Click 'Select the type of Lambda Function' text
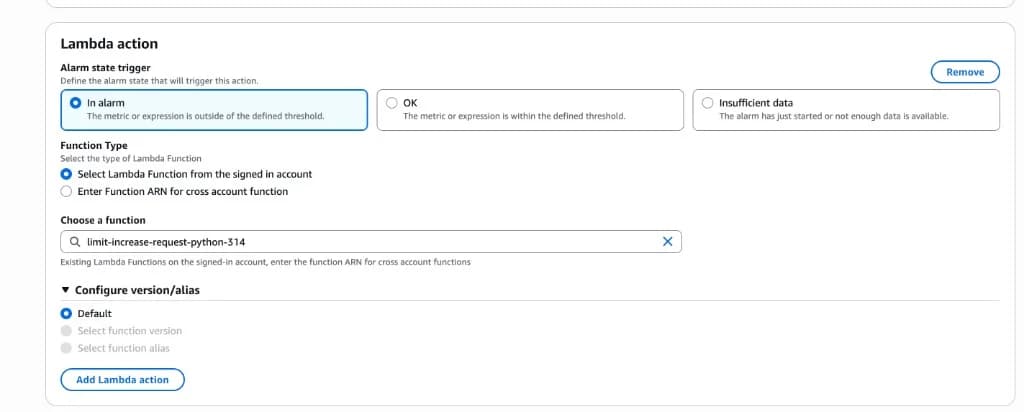This screenshot has width=1024, height=412. pyautogui.click(x=131, y=158)
